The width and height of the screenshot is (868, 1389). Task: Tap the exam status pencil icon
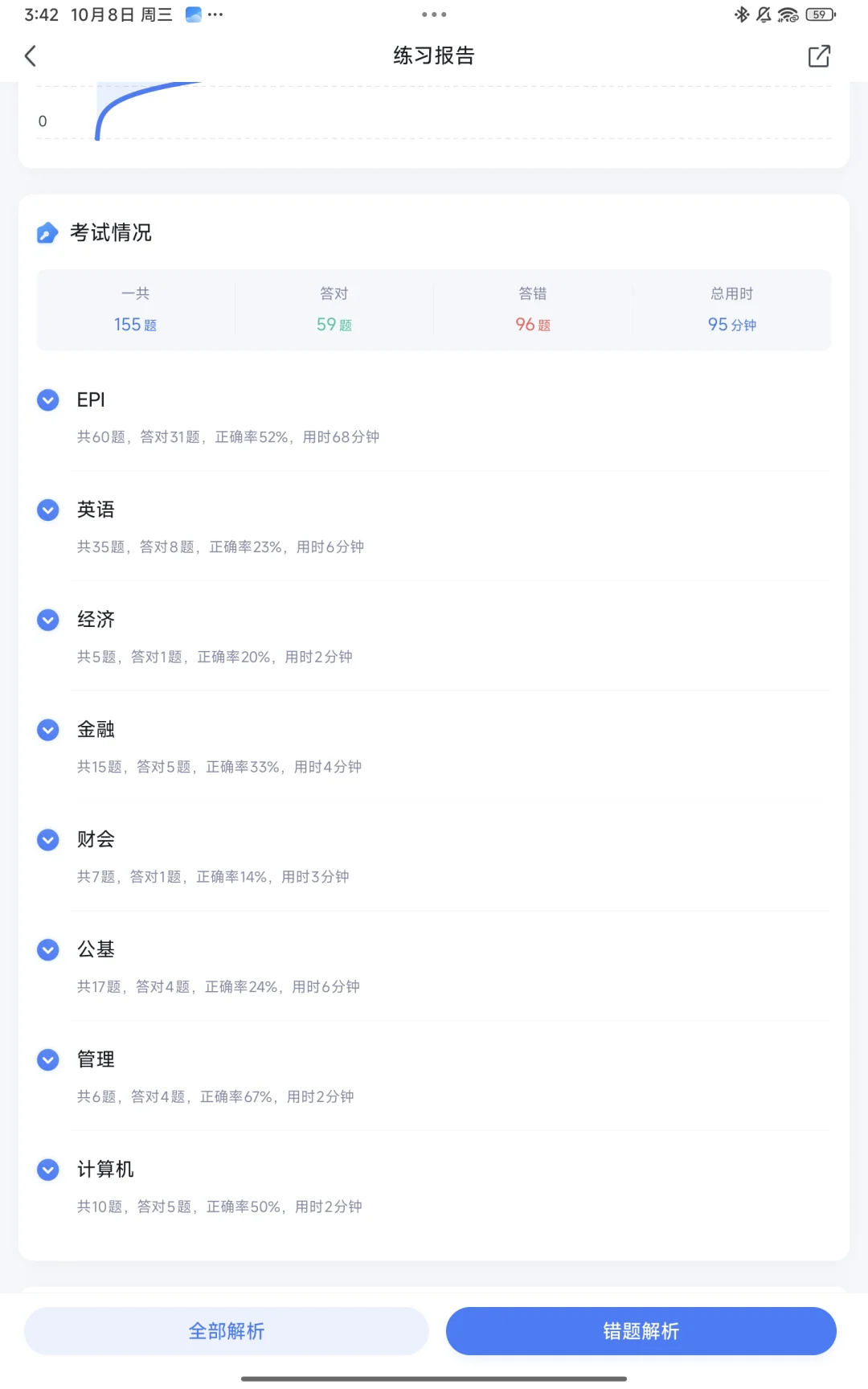pos(47,233)
